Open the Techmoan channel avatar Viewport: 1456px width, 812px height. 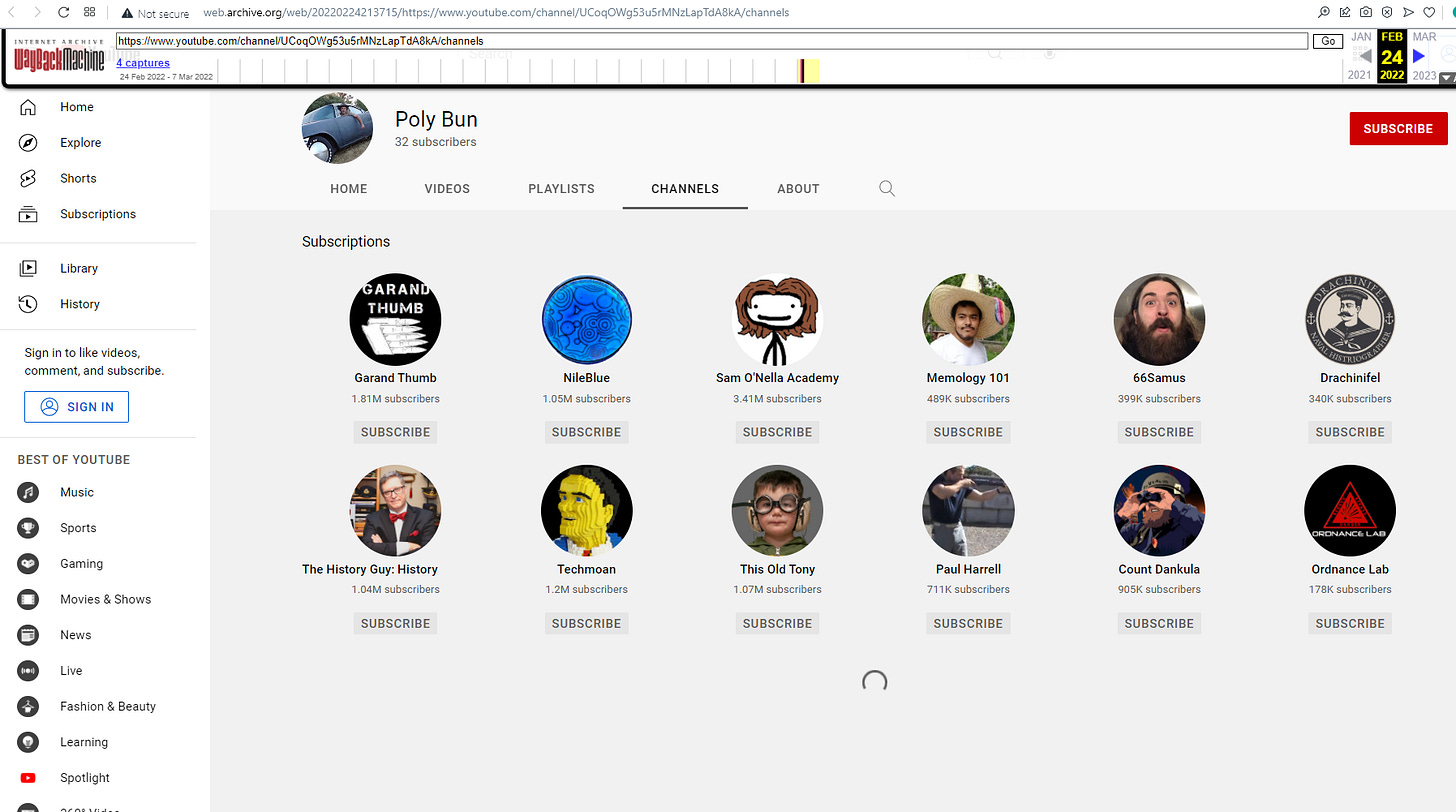[x=586, y=511]
